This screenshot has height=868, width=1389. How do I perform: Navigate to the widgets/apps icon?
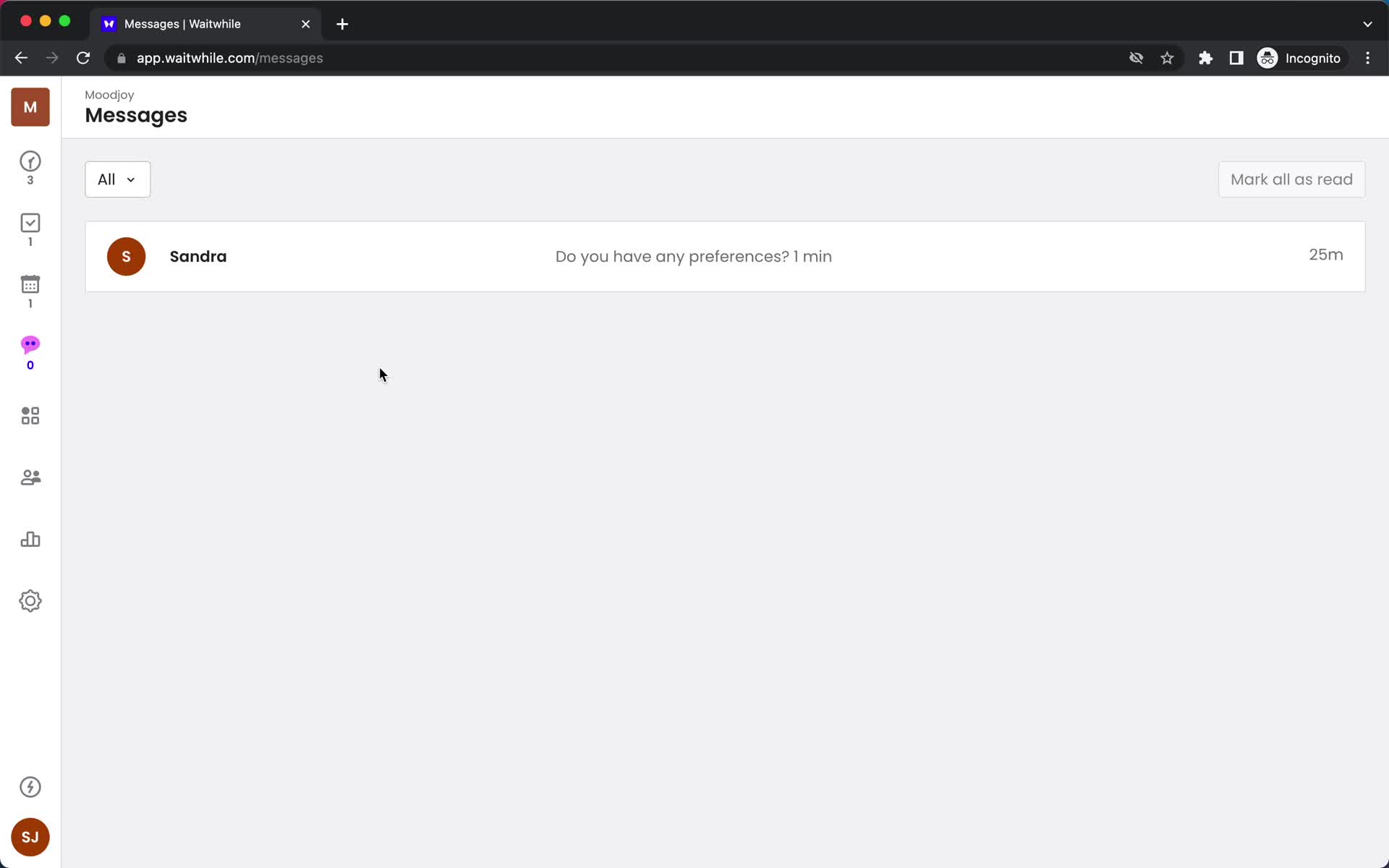(30, 415)
